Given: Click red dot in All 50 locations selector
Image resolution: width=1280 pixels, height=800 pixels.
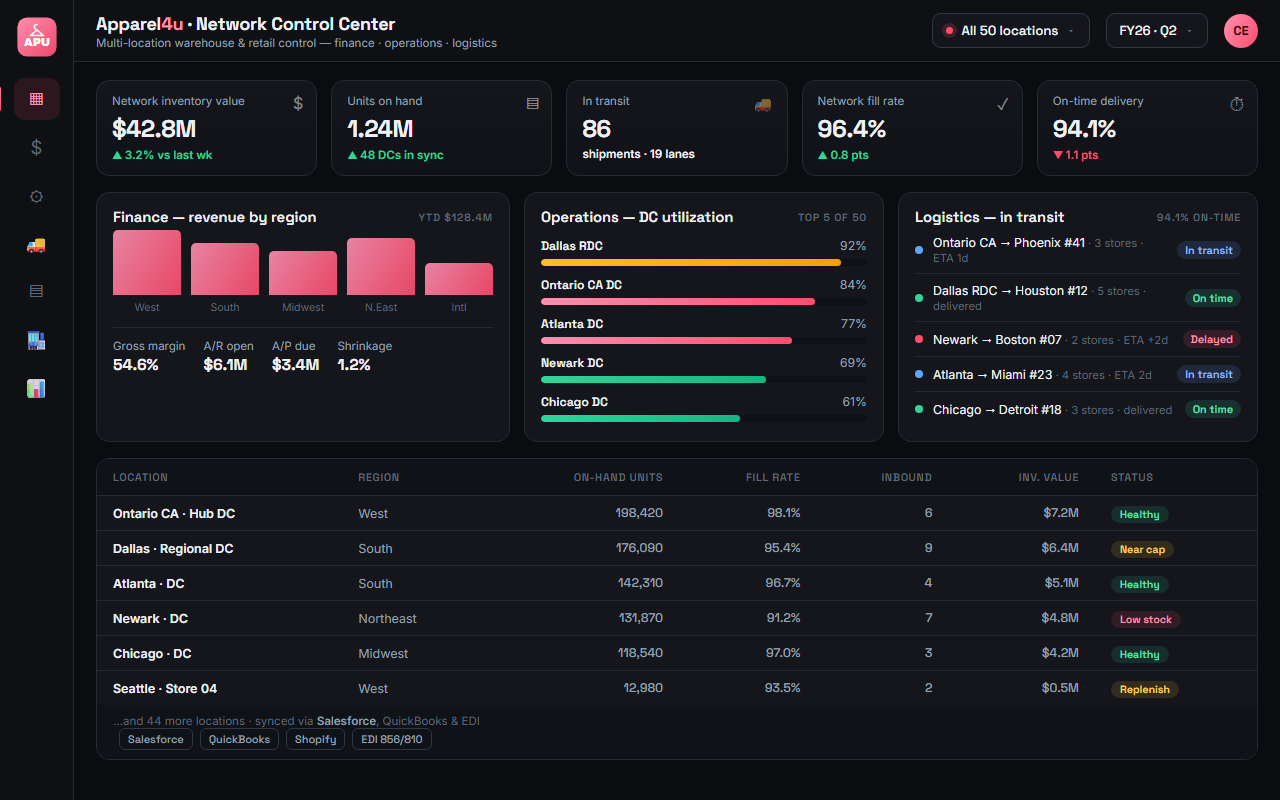Looking at the screenshot, I should 949,31.
